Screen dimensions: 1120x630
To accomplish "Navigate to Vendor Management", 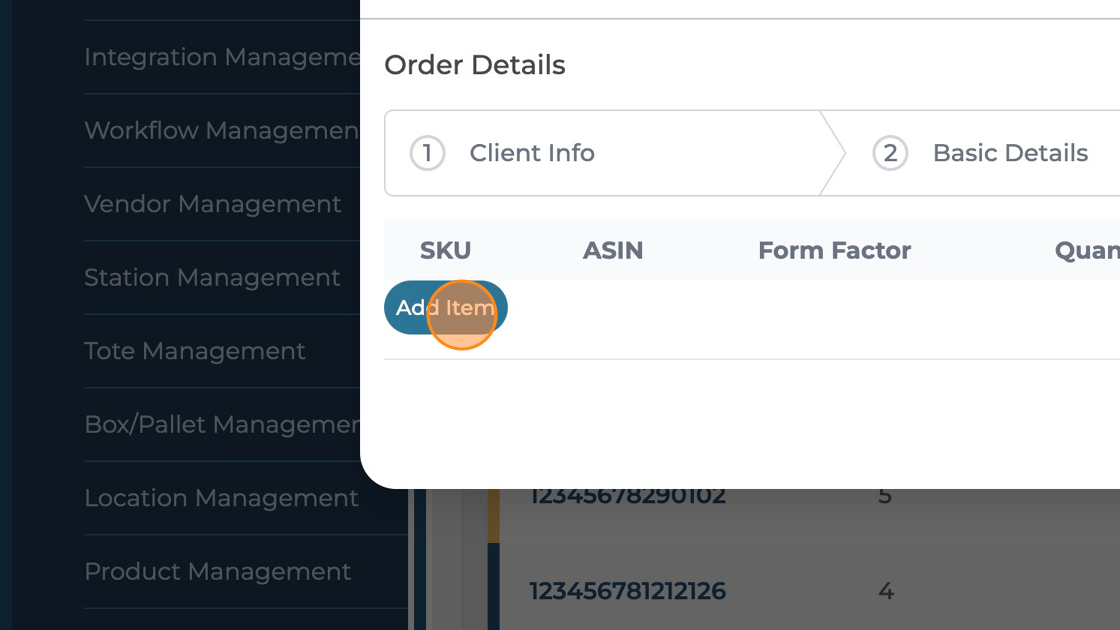I will coord(213,204).
